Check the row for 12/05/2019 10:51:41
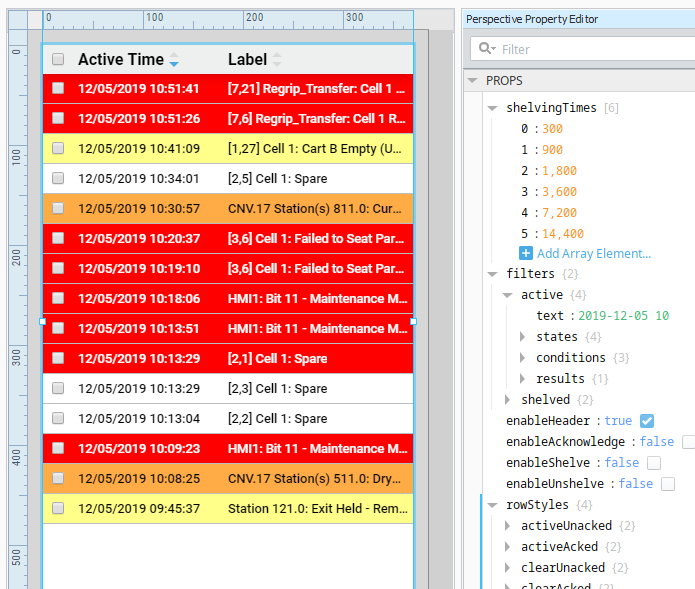Screen dimensions: 695x589 [x=58, y=88]
